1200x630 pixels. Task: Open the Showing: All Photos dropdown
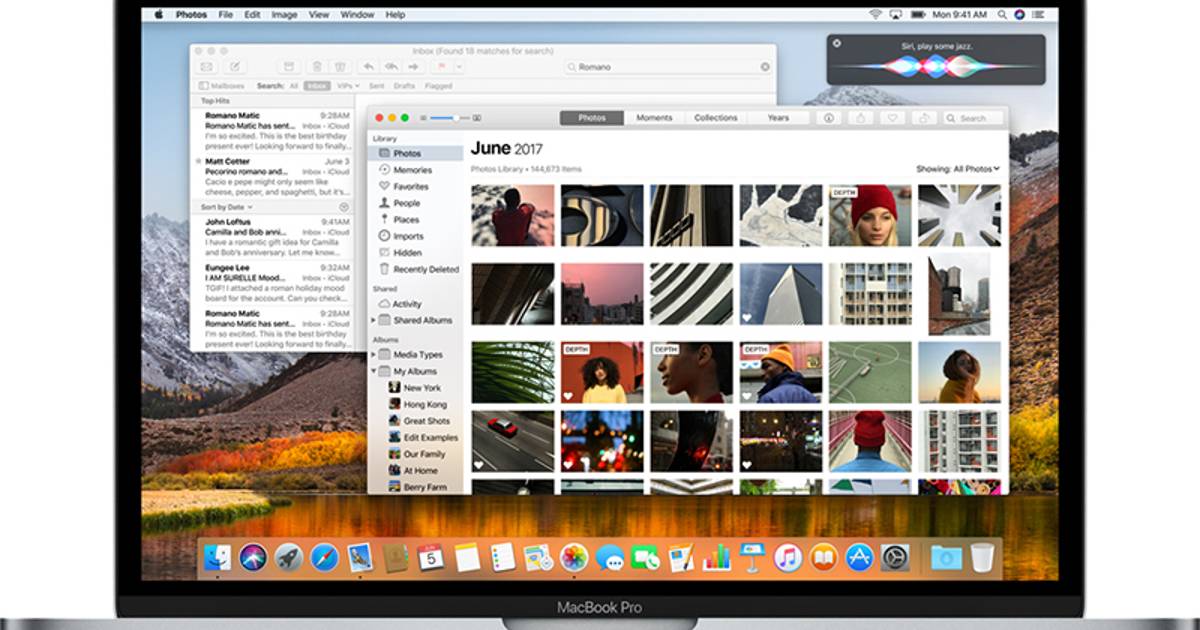point(957,169)
